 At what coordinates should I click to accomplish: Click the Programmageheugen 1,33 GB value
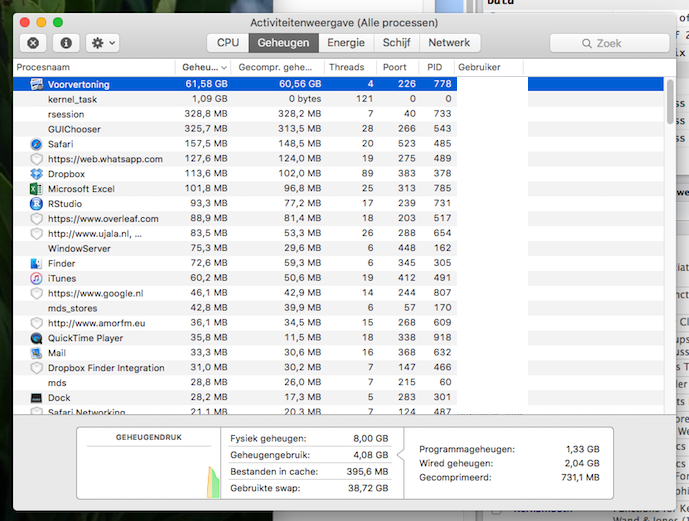pyautogui.click(x=582, y=449)
